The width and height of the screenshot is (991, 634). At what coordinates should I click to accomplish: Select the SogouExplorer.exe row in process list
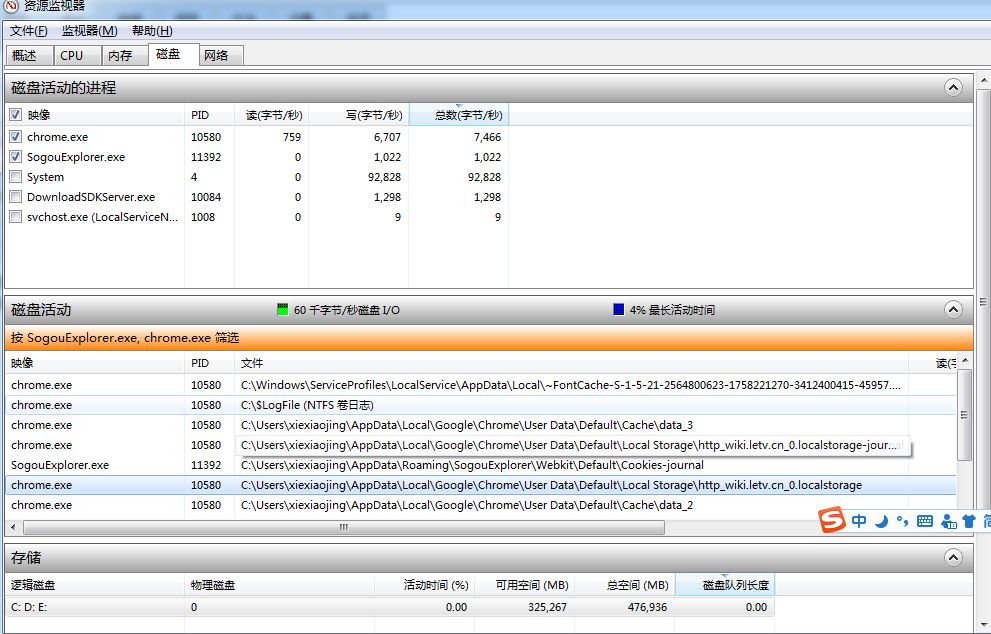257,157
